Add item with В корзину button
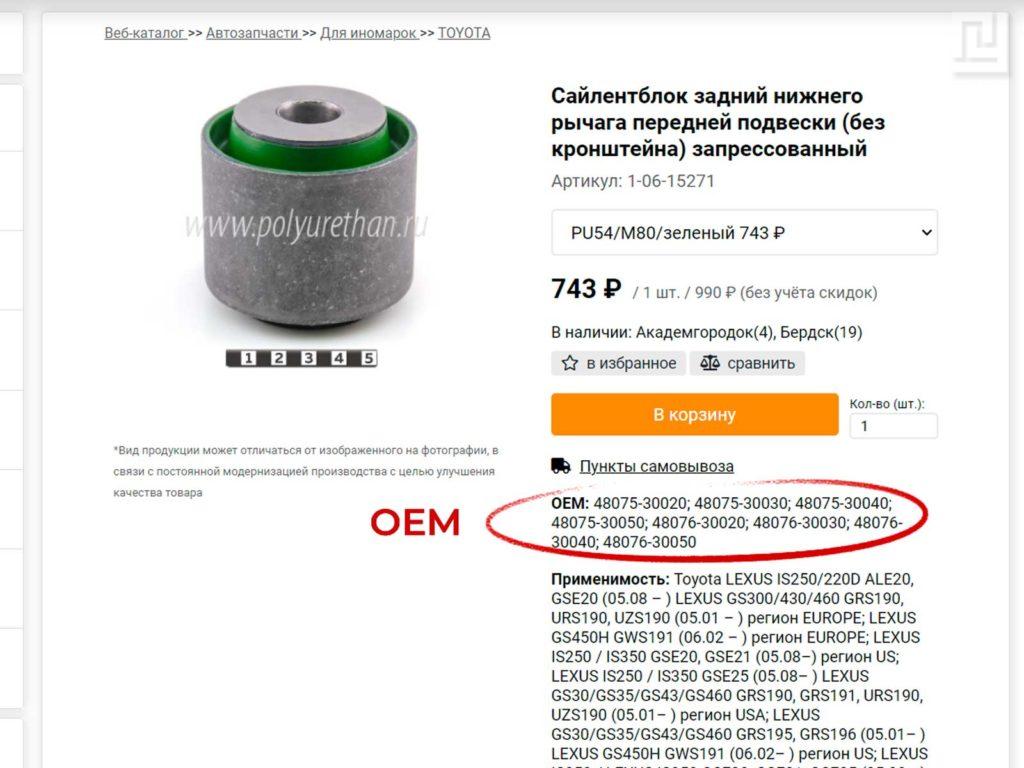 [x=695, y=414]
